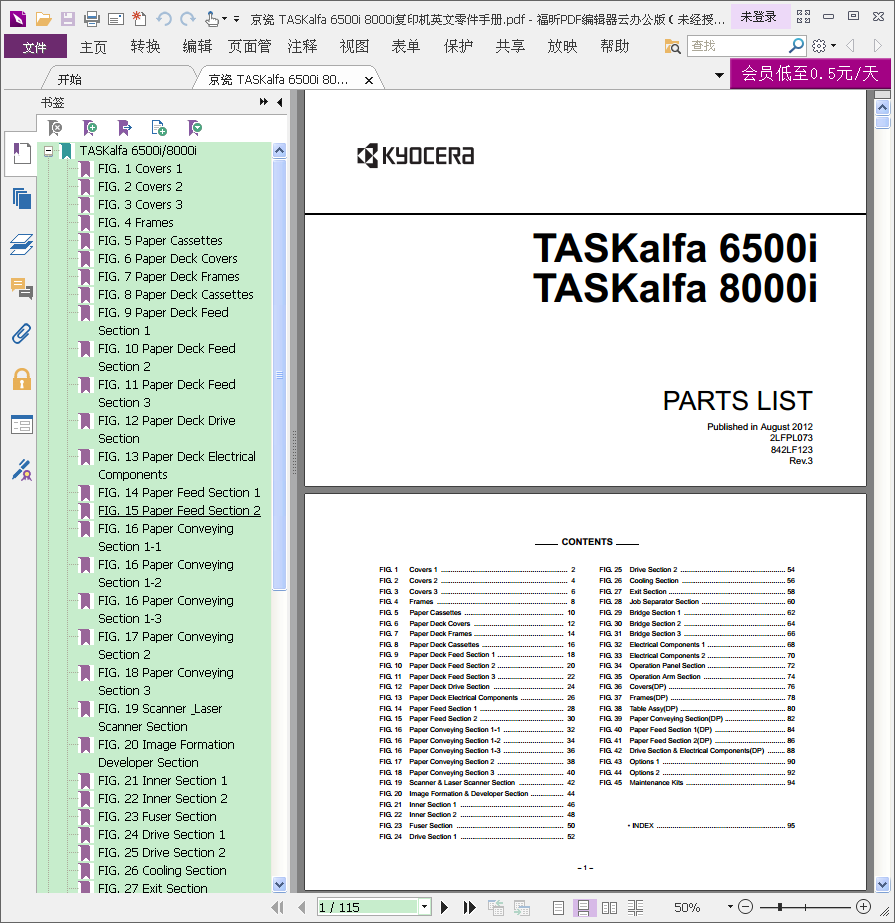
Task: Zoom in with the plus button
Action: (863, 907)
